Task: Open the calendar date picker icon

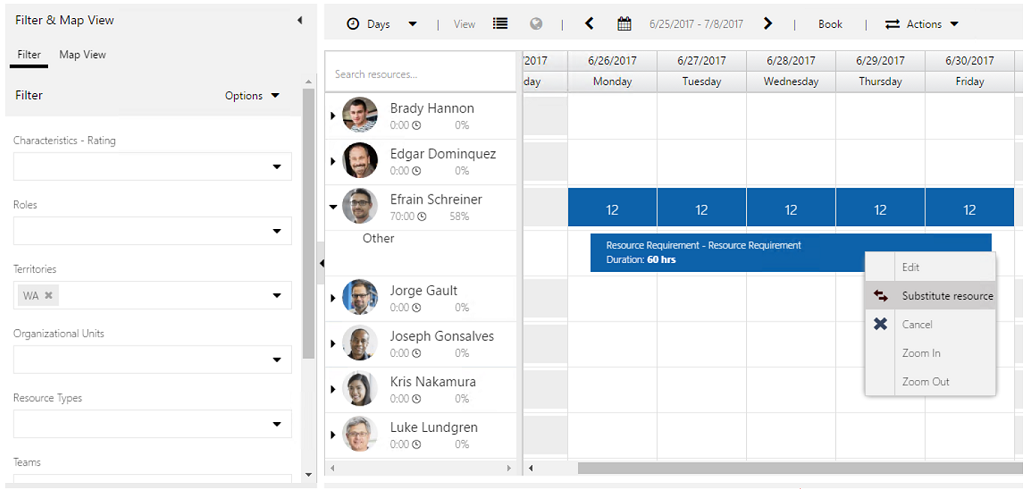Action: (x=624, y=24)
